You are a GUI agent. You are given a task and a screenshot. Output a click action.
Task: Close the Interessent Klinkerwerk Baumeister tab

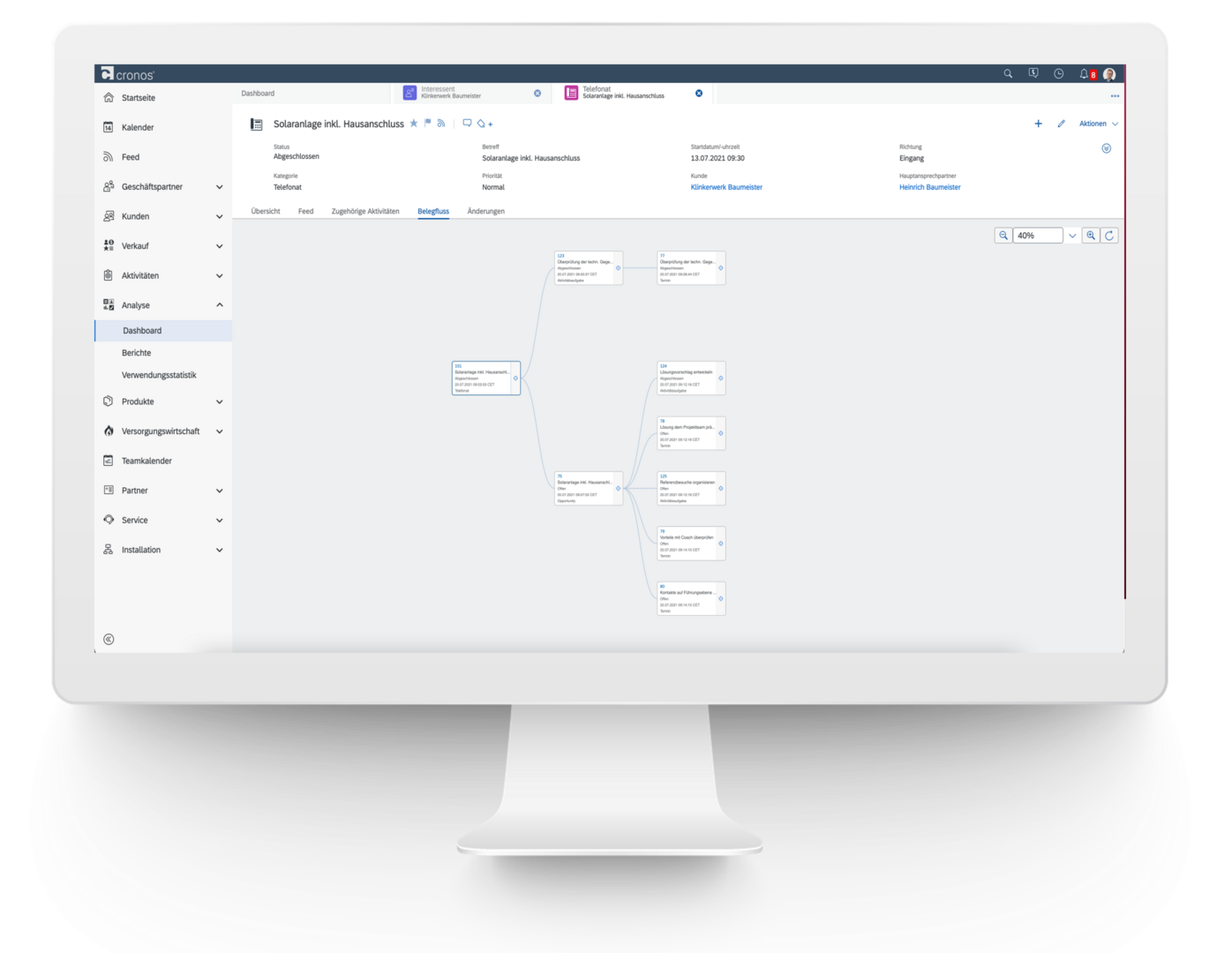click(537, 94)
